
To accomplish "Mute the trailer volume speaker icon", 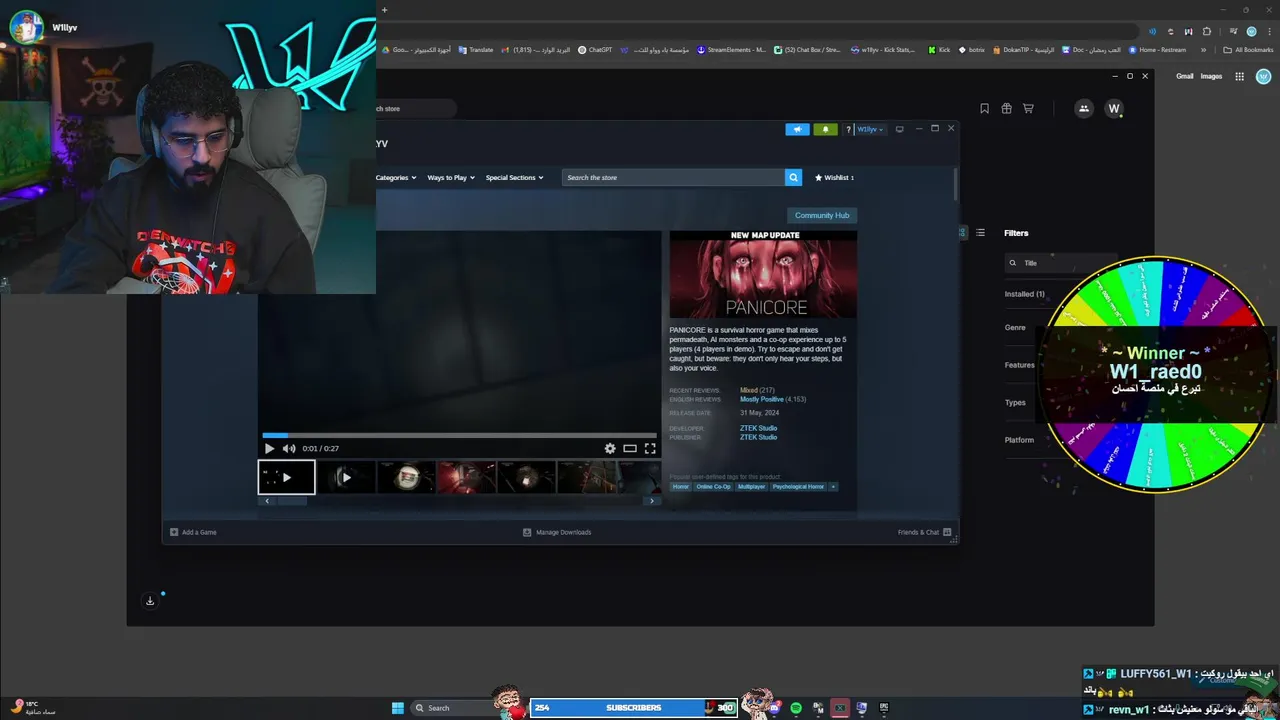I will coord(289,448).
